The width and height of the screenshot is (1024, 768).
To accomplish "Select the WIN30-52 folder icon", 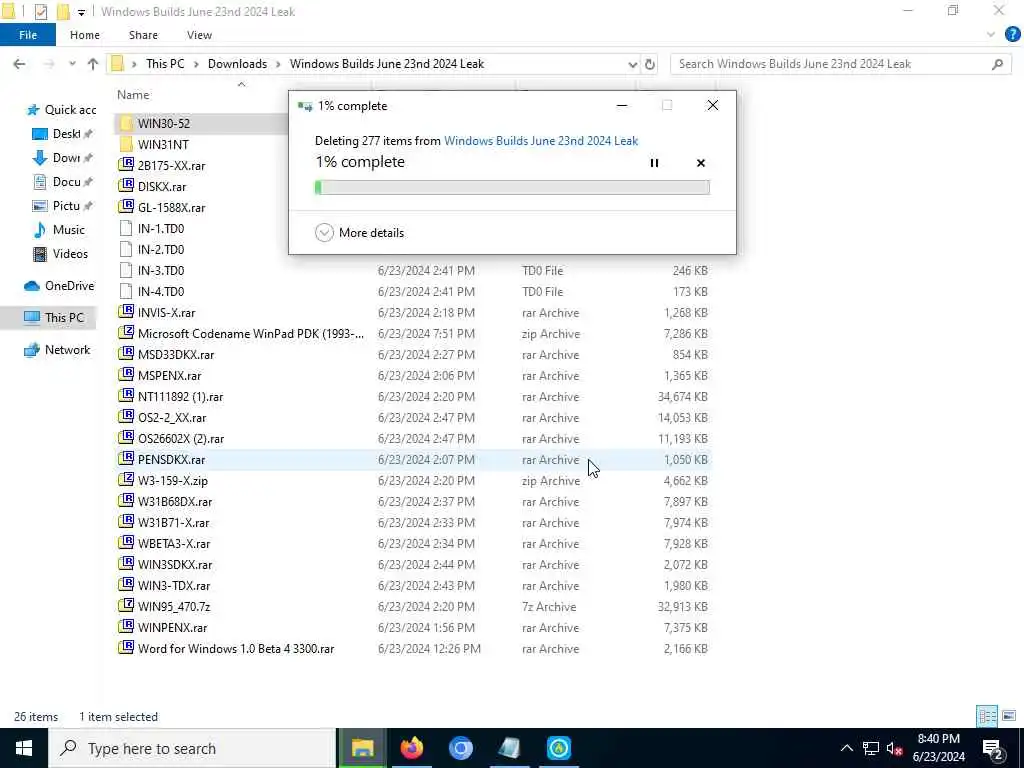I will tap(126, 123).
